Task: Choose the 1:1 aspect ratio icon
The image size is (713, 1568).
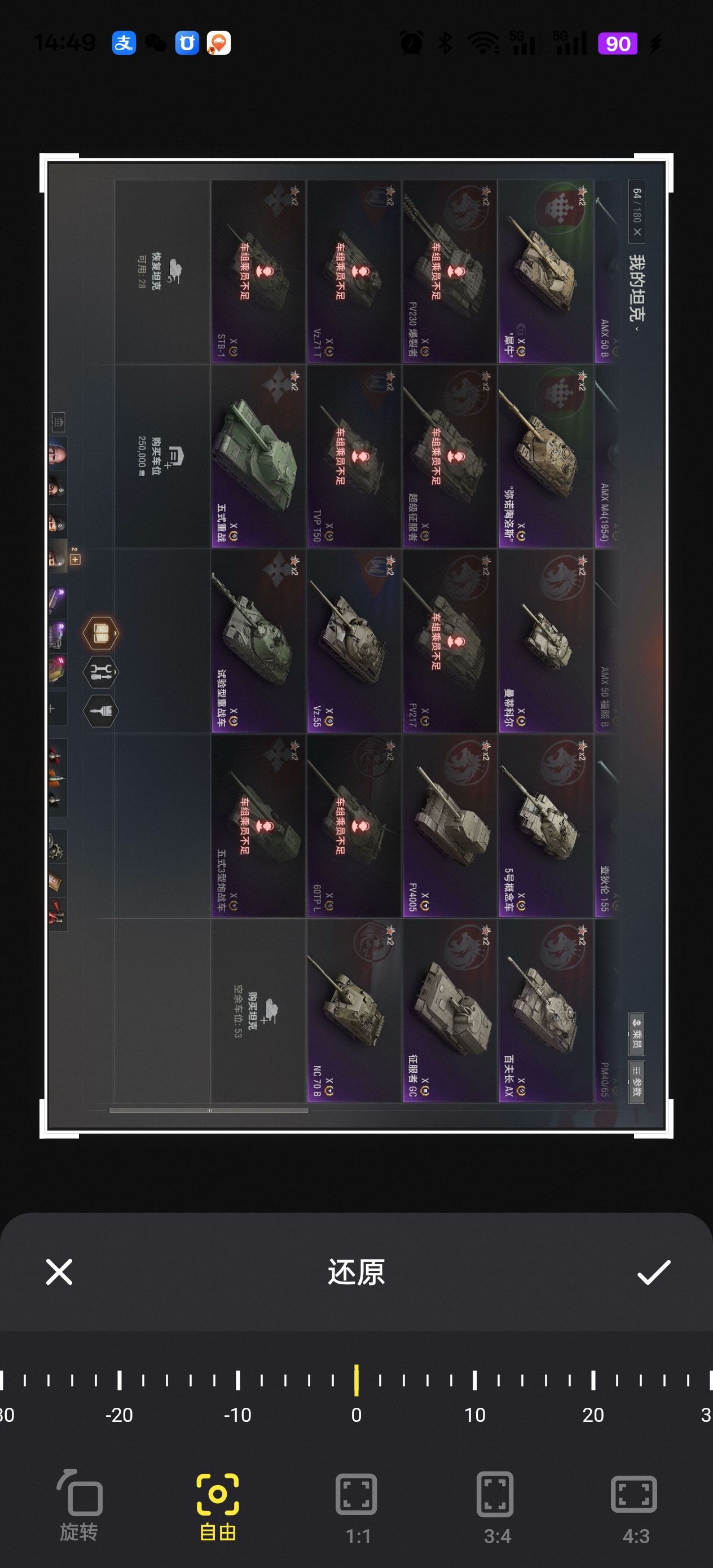Action: (x=357, y=1508)
